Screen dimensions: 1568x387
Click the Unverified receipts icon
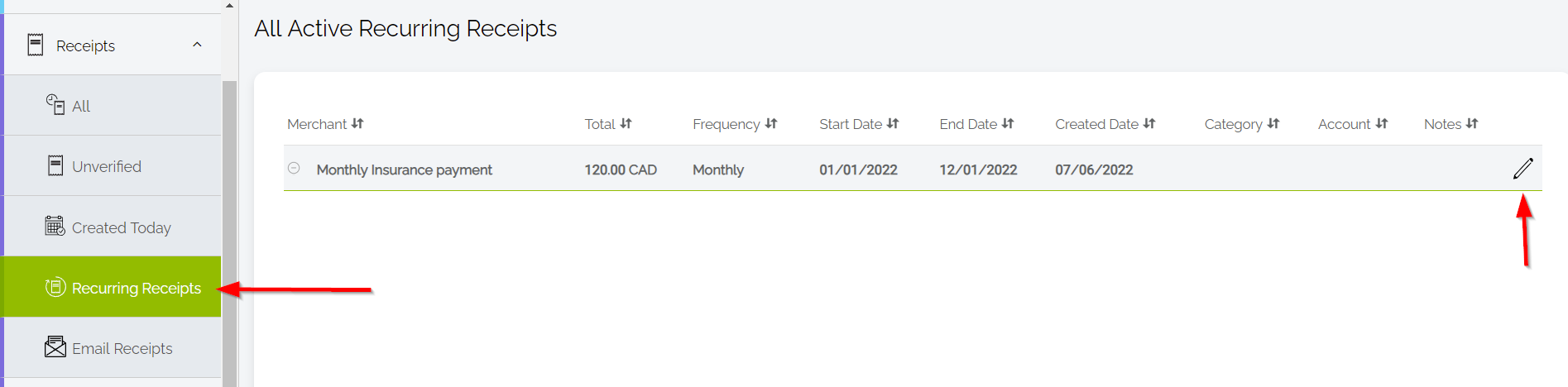[x=55, y=165]
